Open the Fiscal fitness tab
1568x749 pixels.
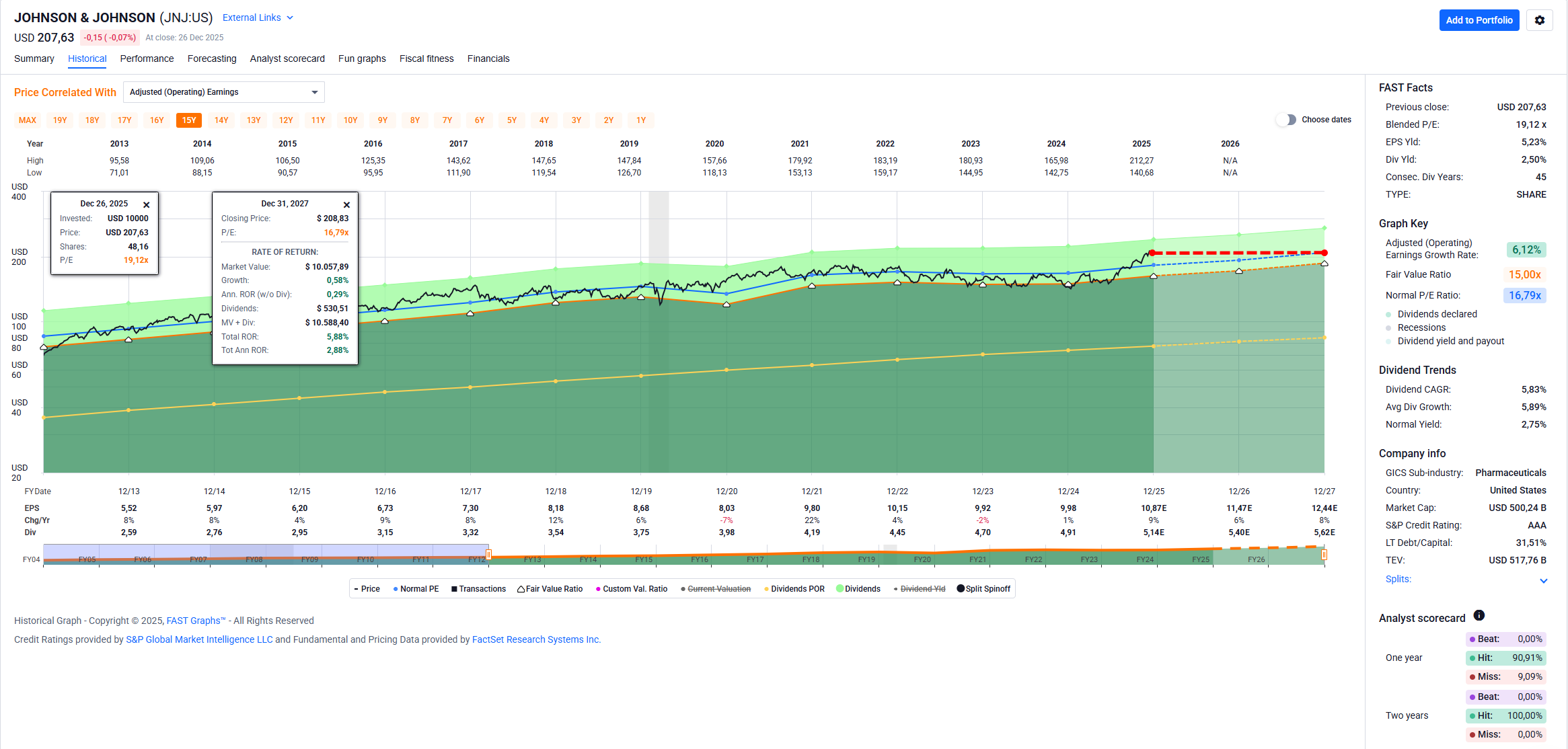(426, 58)
